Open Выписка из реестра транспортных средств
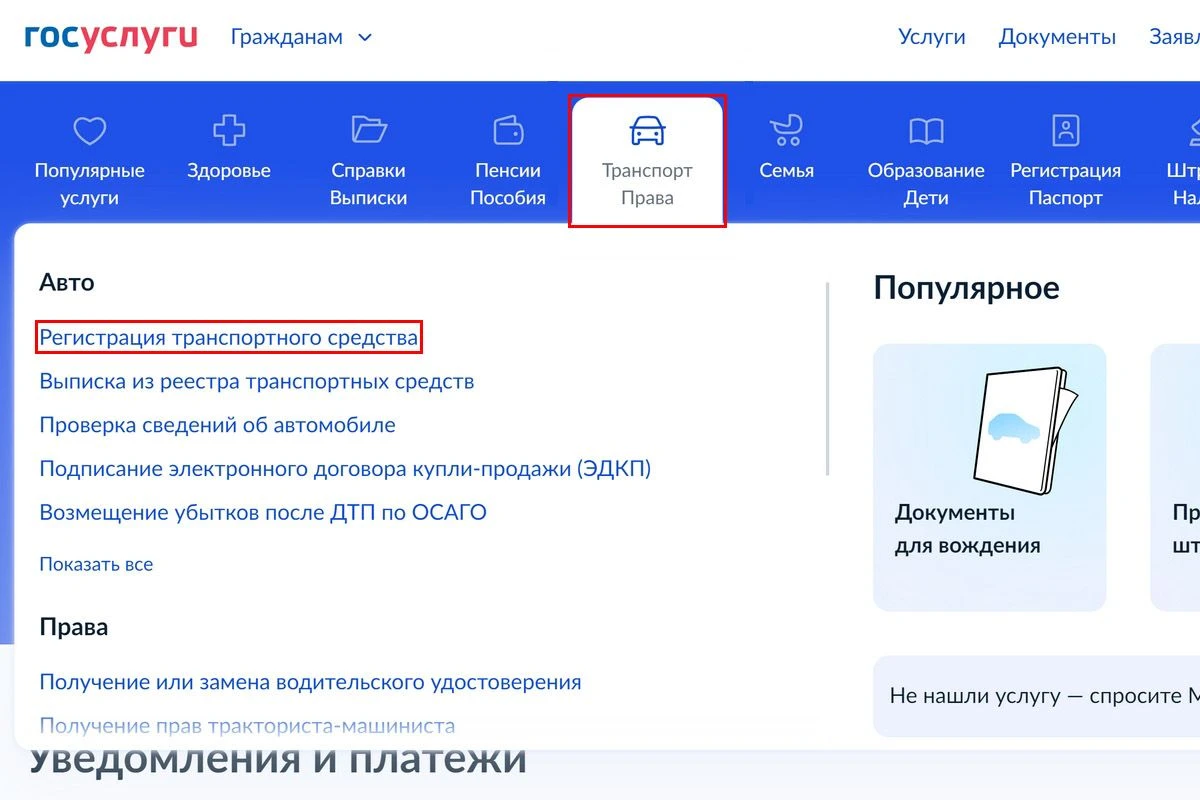The image size is (1200, 800). [257, 381]
